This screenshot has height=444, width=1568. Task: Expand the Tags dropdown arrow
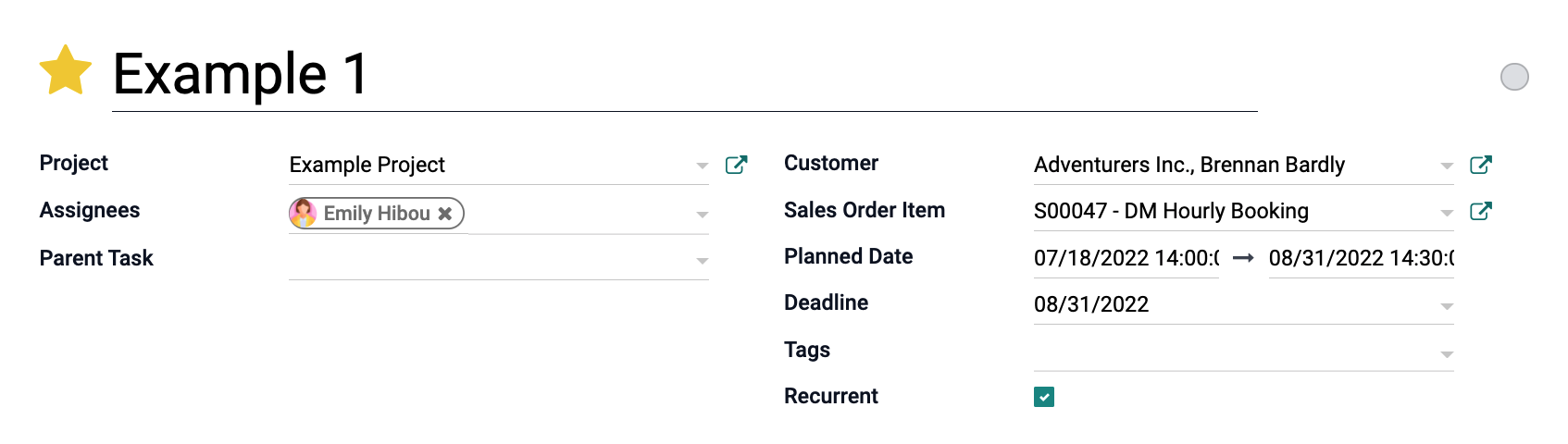(1447, 354)
